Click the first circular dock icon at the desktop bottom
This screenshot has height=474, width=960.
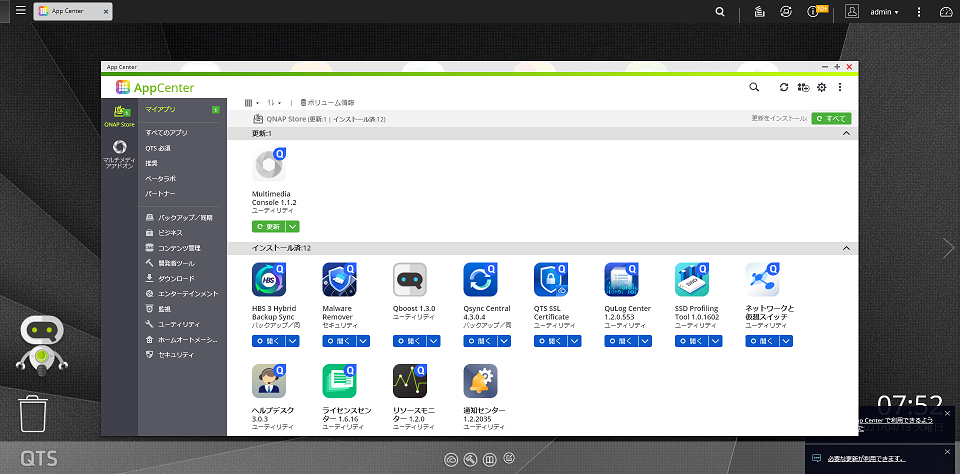[x=451, y=459]
